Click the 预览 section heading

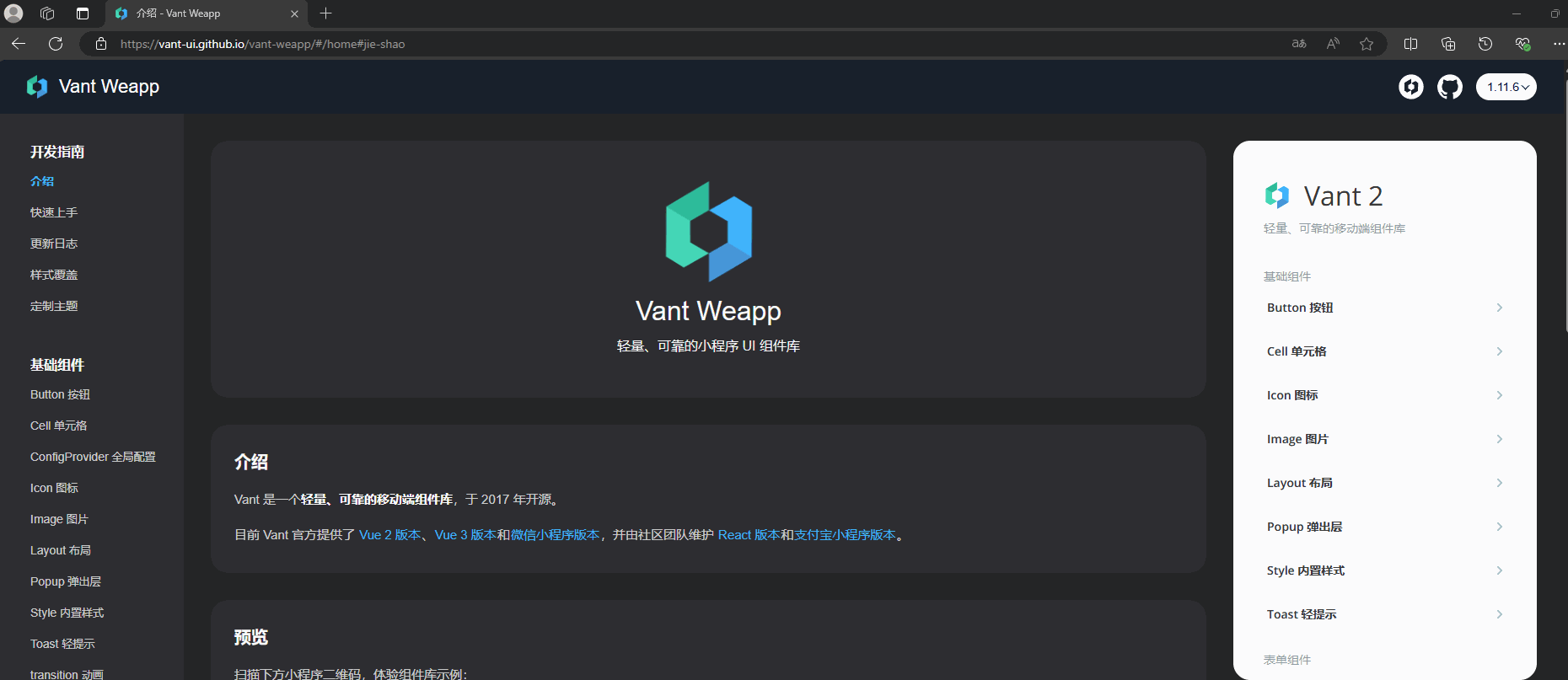(251, 637)
